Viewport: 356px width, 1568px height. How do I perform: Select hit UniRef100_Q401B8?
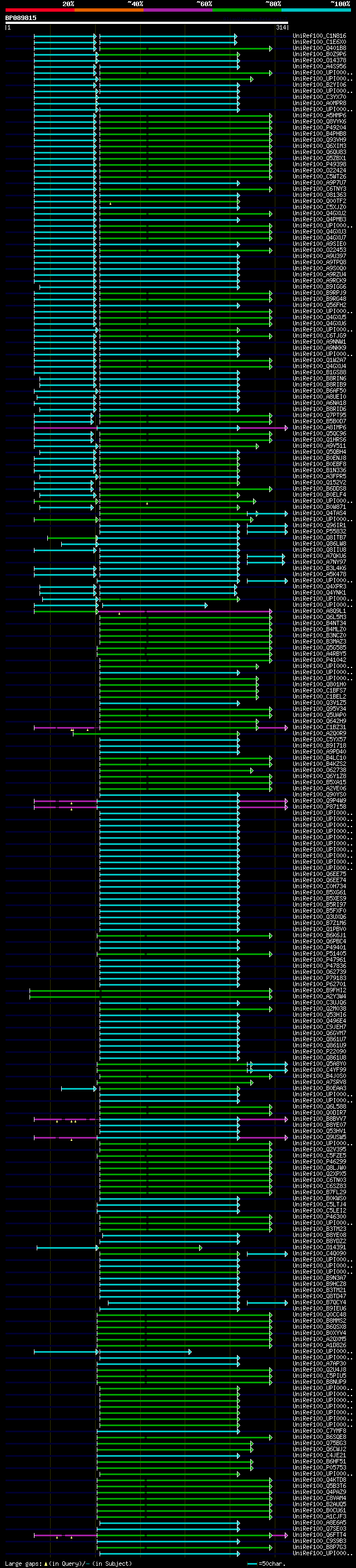(319, 48)
